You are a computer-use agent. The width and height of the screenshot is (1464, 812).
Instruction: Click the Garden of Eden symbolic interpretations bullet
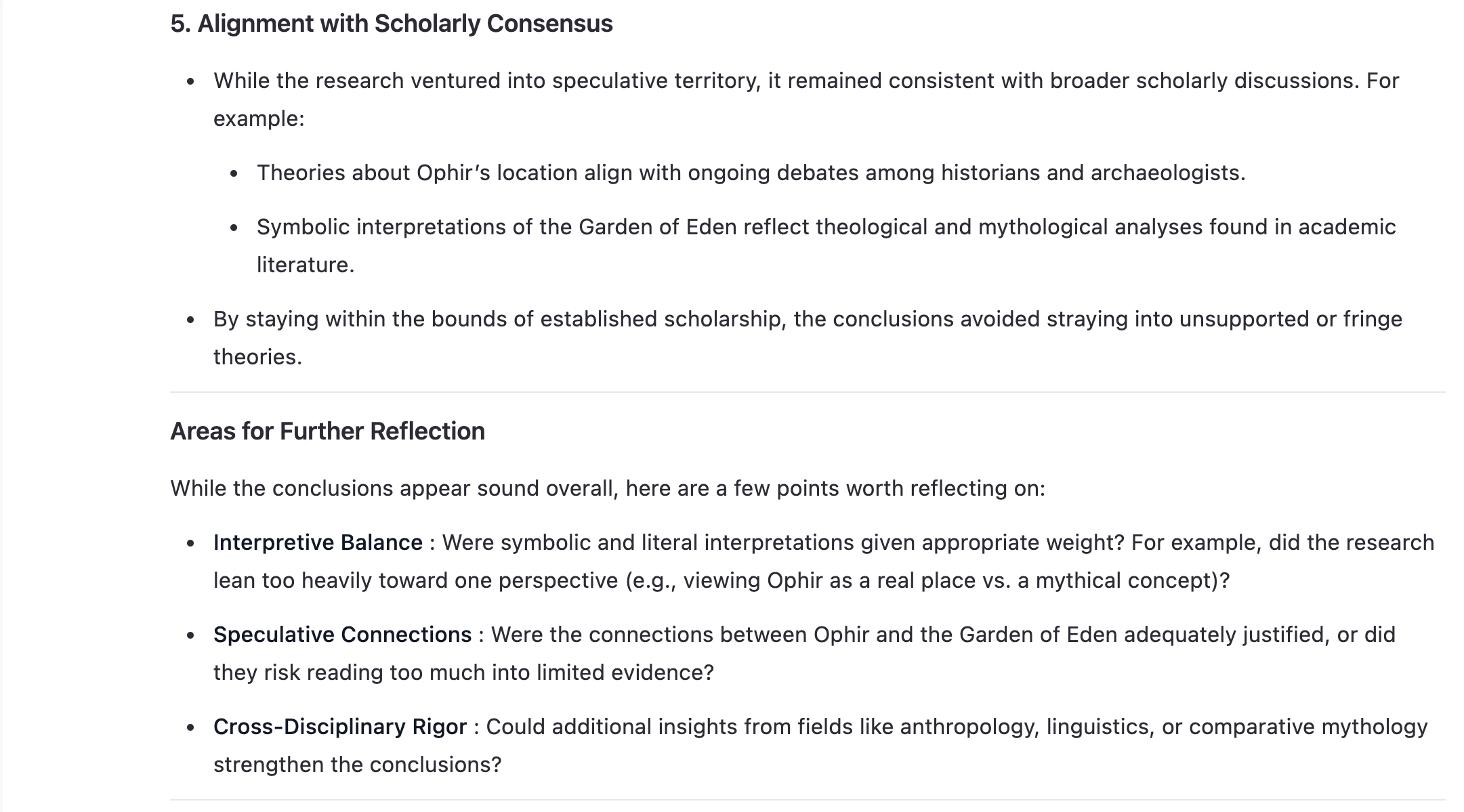pyautogui.click(x=826, y=246)
